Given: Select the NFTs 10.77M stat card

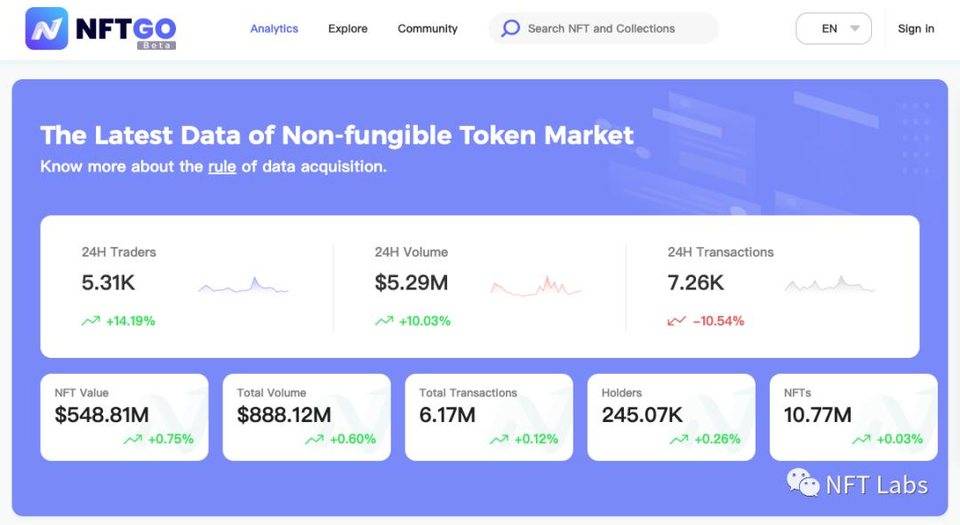Looking at the screenshot, I should click(x=853, y=417).
